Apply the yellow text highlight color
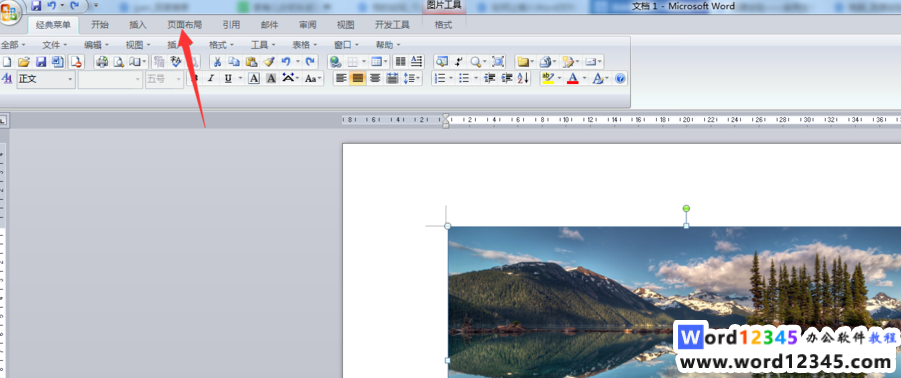Screen dimensions: 901x378 click(548, 78)
